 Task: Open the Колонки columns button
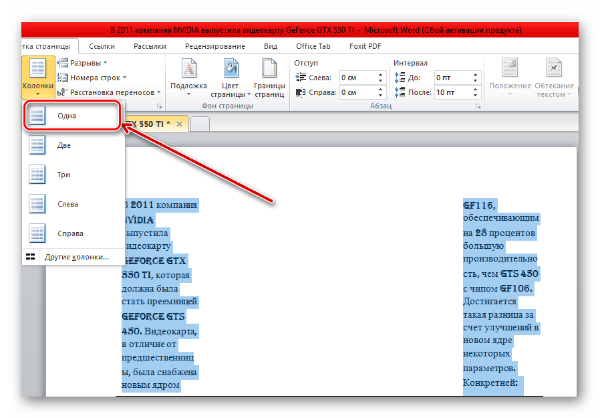(x=36, y=78)
